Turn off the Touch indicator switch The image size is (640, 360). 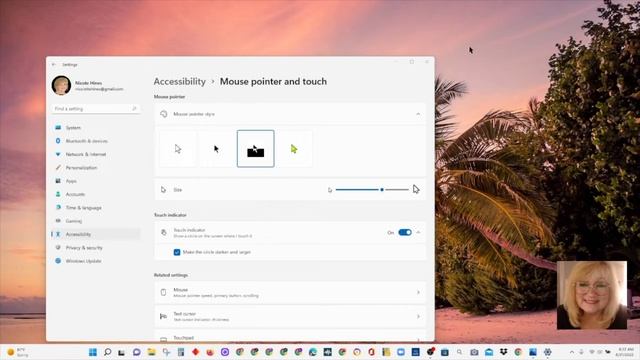405,232
